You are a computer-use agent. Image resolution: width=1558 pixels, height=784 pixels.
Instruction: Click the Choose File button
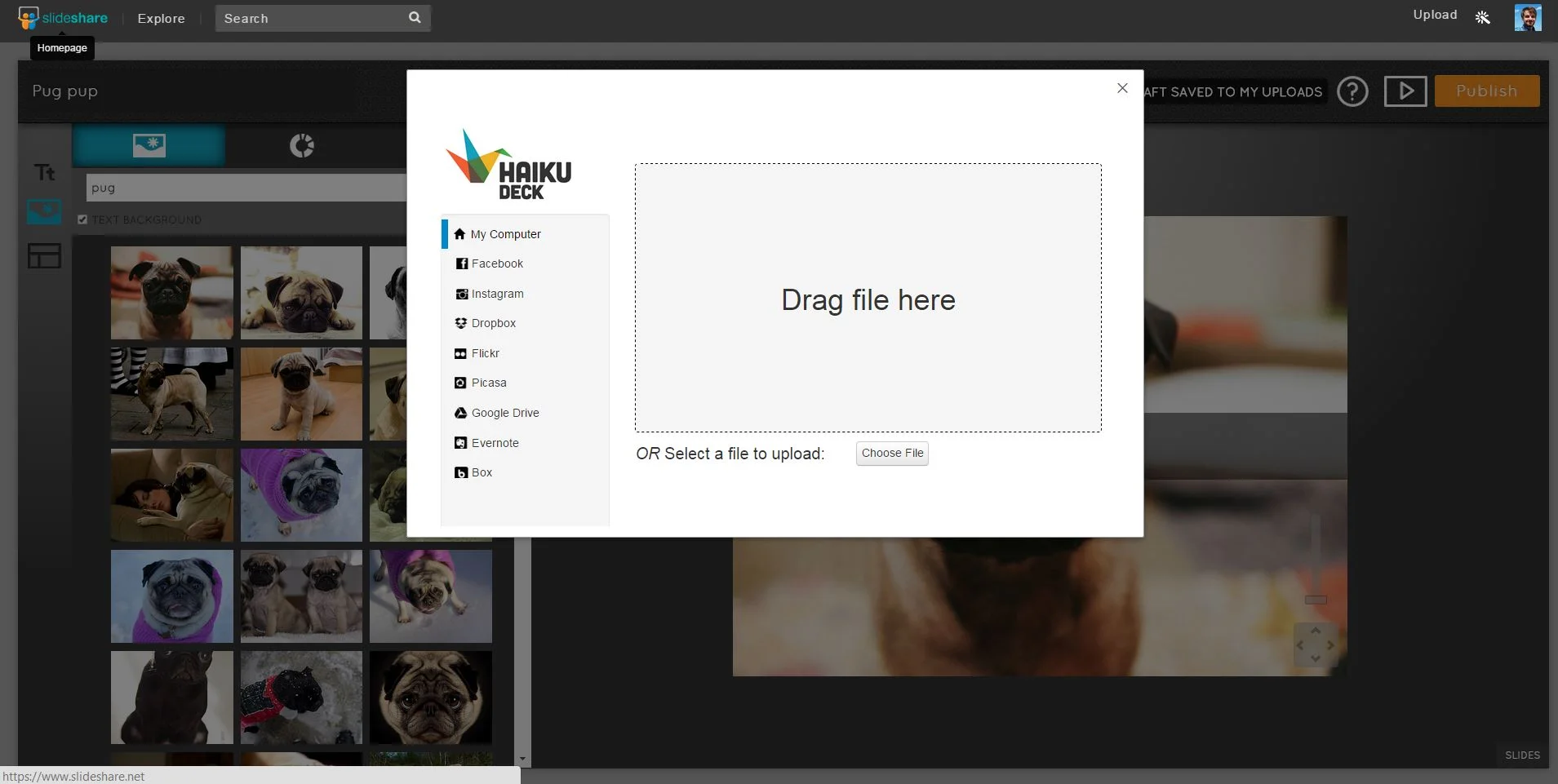coord(892,454)
